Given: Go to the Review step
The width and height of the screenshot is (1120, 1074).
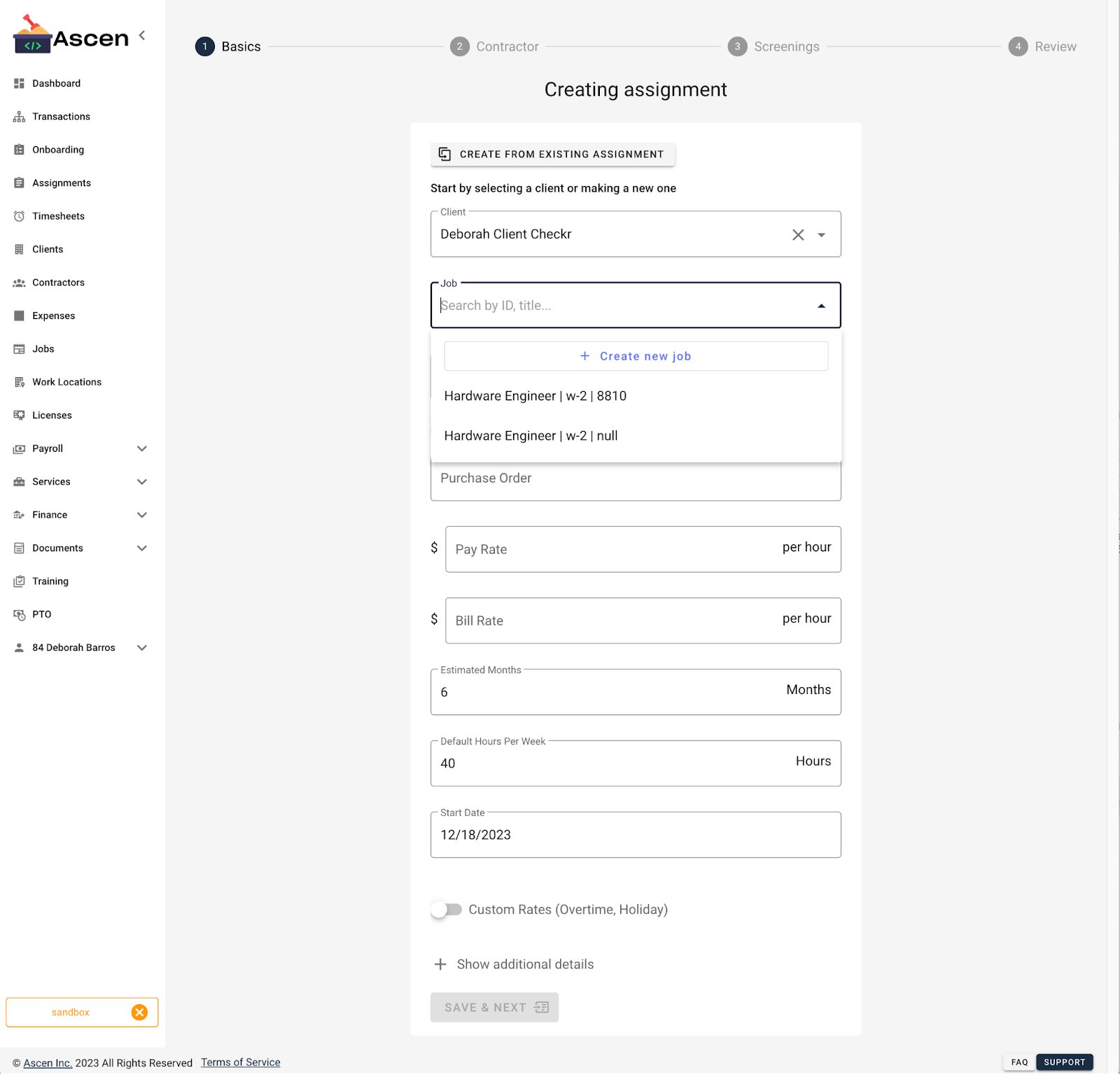Looking at the screenshot, I should (x=1042, y=46).
